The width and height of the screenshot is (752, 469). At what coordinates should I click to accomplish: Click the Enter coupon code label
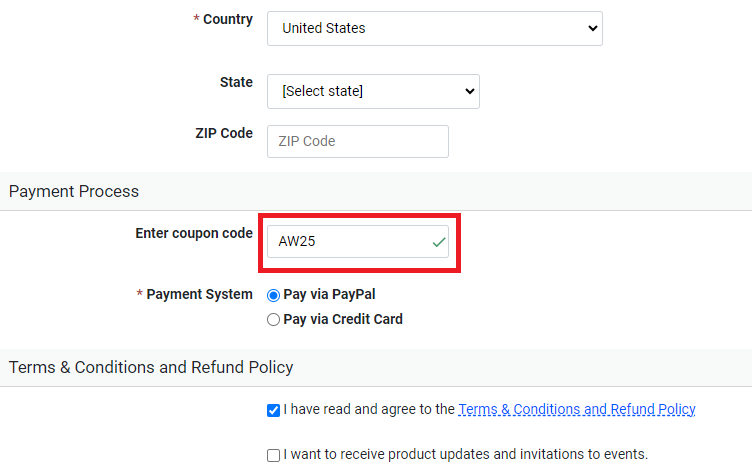click(x=194, y=233)
